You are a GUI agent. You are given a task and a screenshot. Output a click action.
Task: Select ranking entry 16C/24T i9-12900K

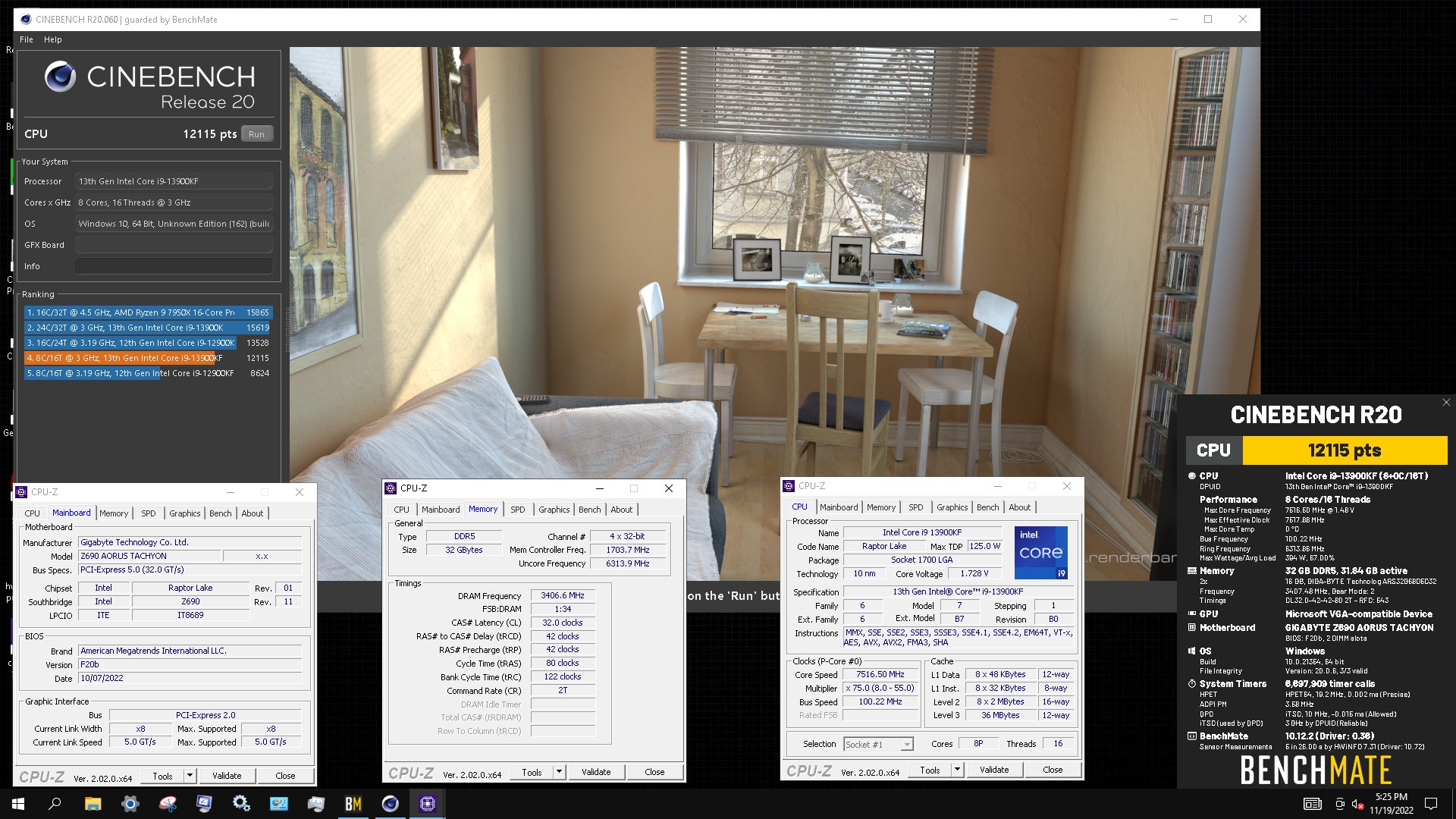148,343
